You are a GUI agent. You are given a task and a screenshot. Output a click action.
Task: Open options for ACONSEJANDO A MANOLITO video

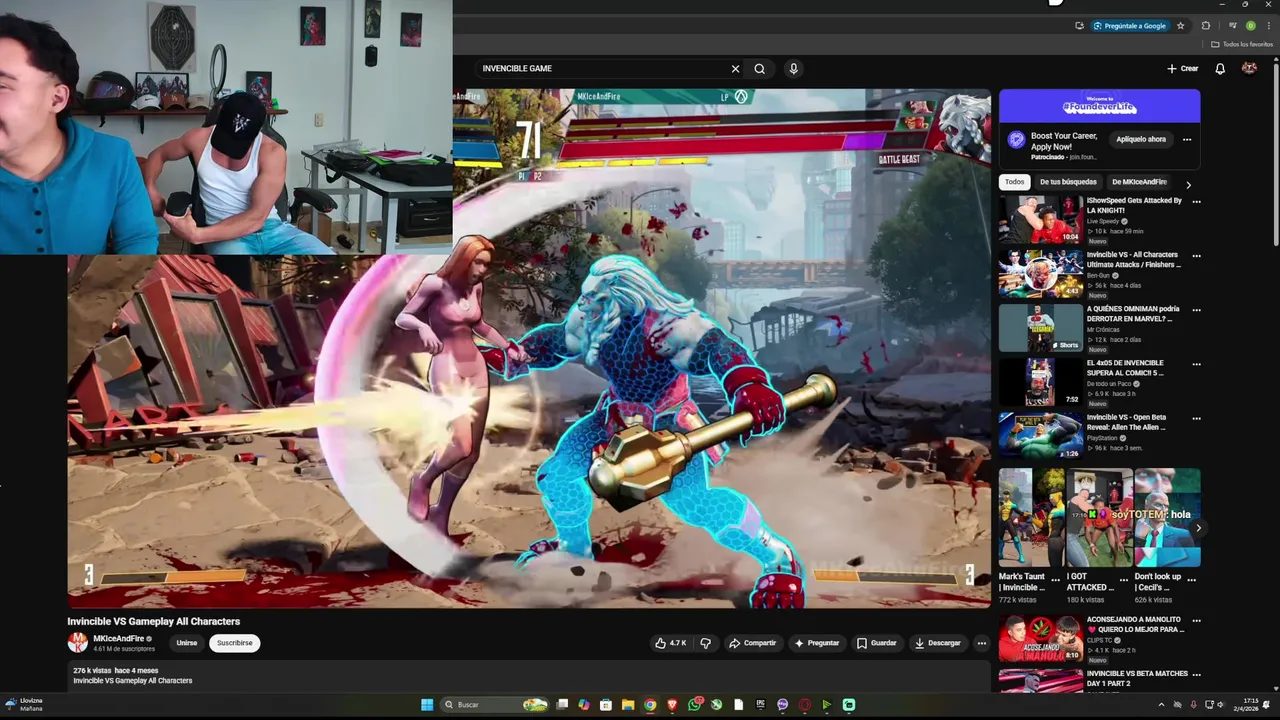pyautogui.click(x=1196, y=620)
